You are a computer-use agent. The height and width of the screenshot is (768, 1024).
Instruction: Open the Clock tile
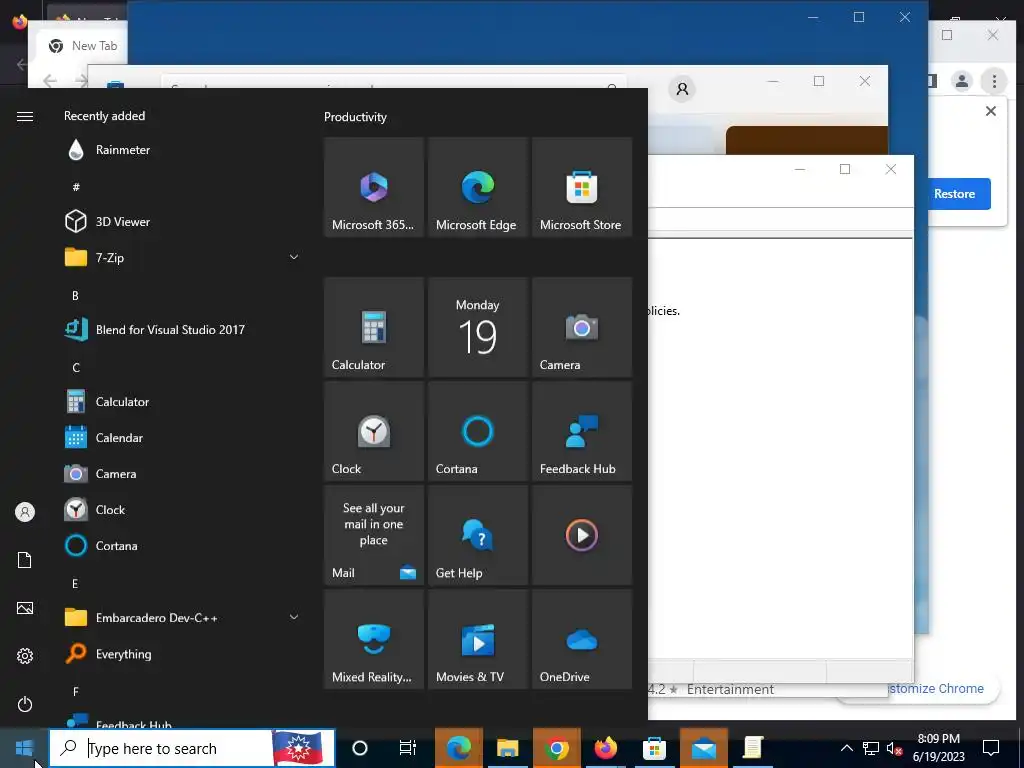(374, 431)
